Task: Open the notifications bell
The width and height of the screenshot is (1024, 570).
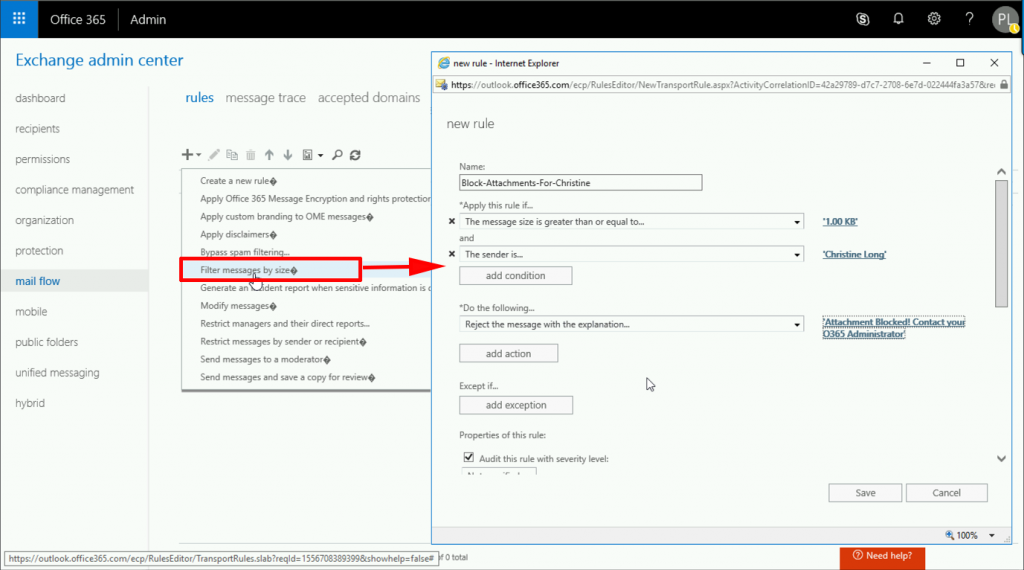Action: [898, 19]
